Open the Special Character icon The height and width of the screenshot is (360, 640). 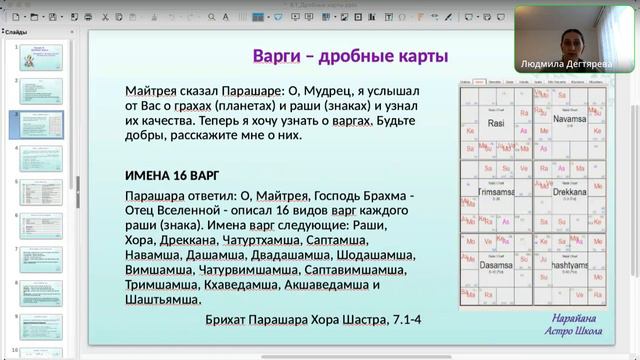(x=402, y=17)
